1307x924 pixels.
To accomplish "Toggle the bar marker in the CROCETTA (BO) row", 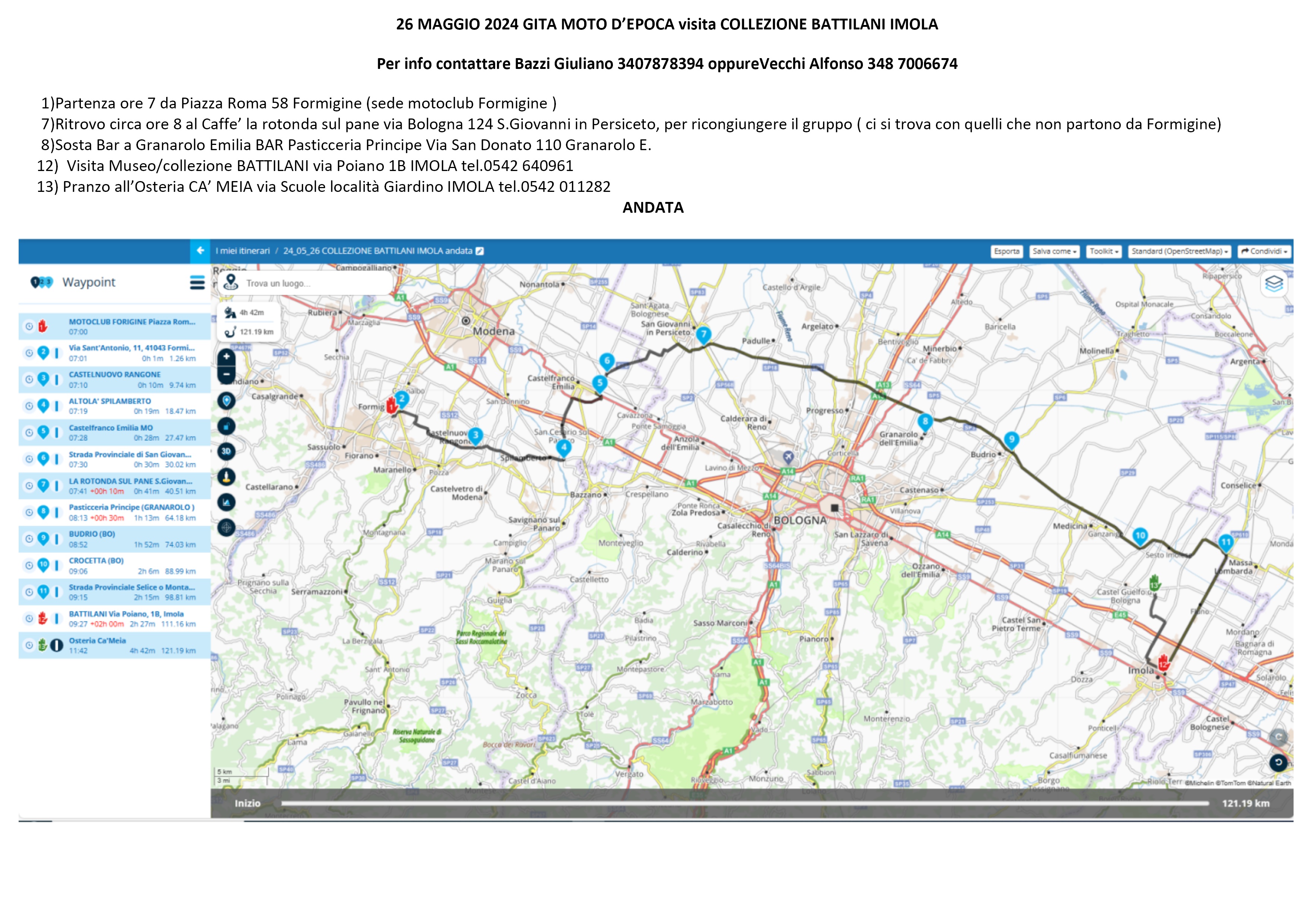I will (x=56, y=565).
